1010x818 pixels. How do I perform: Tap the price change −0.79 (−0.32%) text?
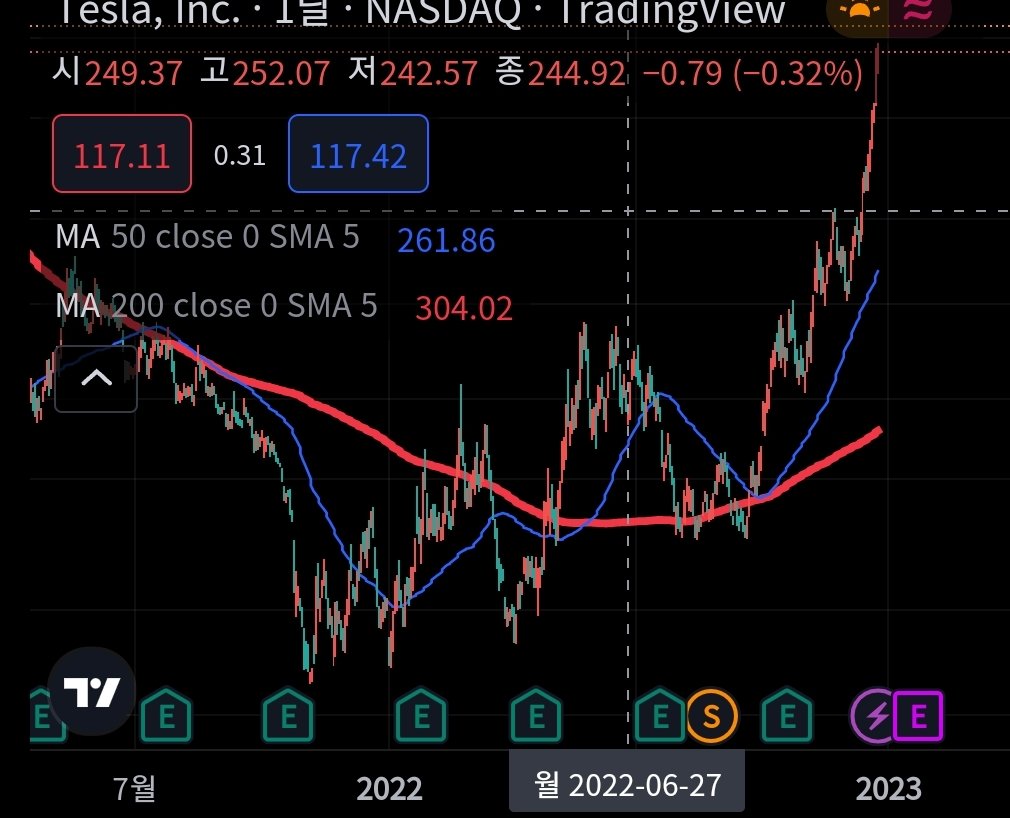pos(752,73)
